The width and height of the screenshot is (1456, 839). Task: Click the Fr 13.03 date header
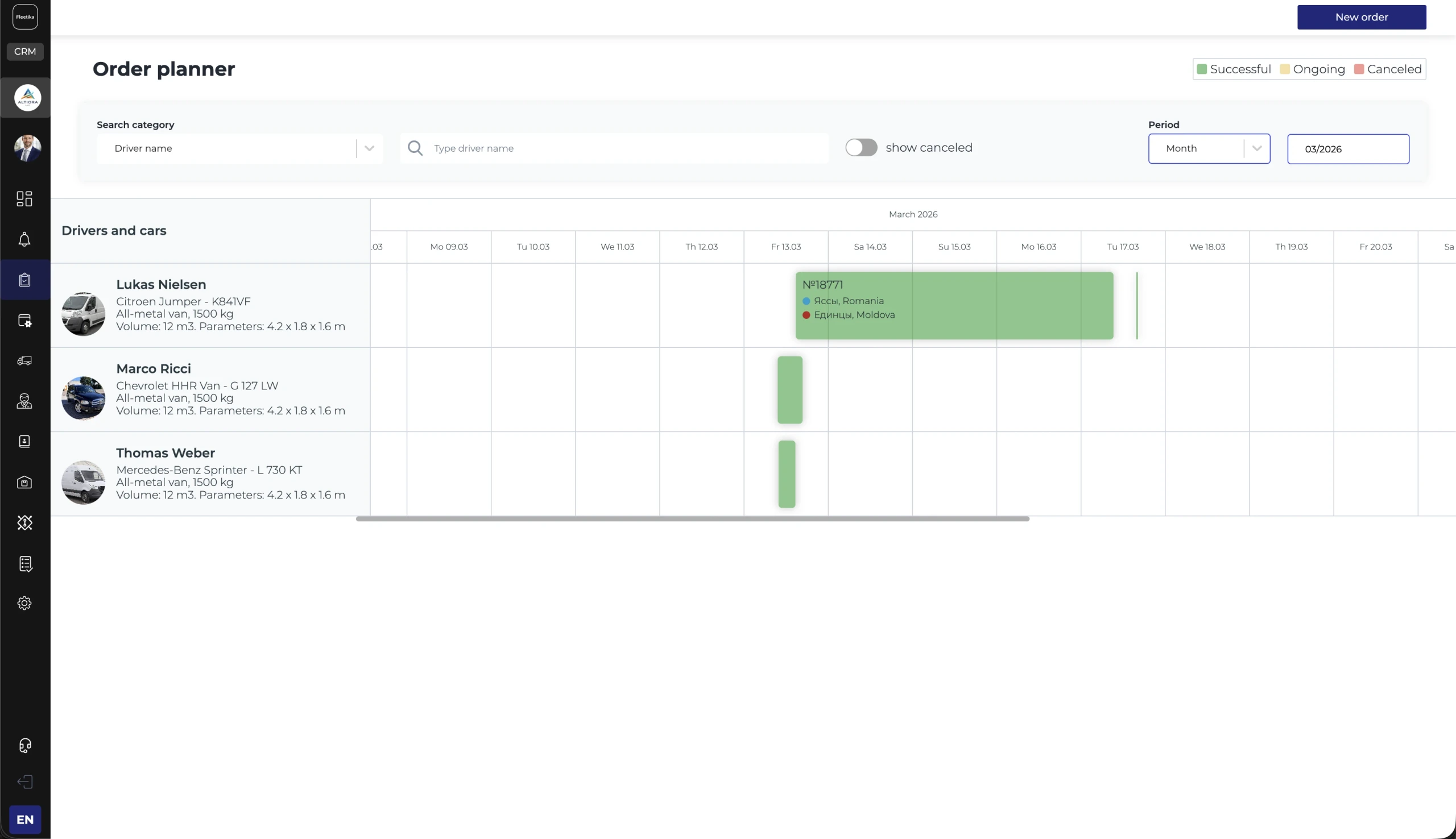785,247
